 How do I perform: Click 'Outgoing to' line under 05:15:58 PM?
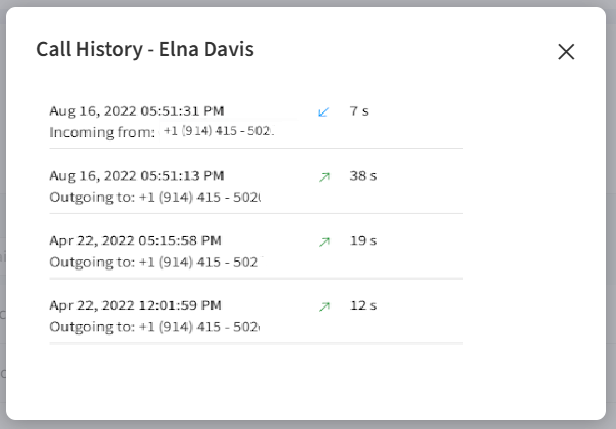tap(153, 262)
